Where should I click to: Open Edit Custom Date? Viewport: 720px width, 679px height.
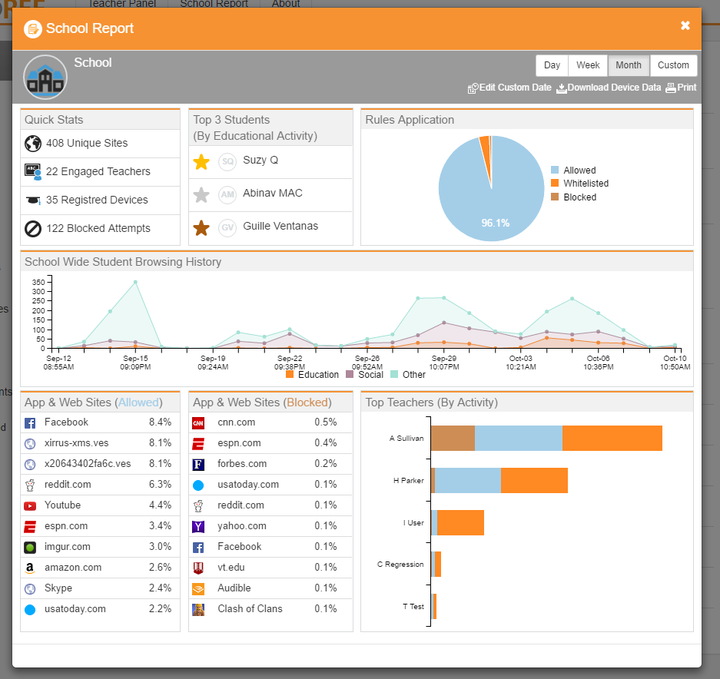click(509, 88)
